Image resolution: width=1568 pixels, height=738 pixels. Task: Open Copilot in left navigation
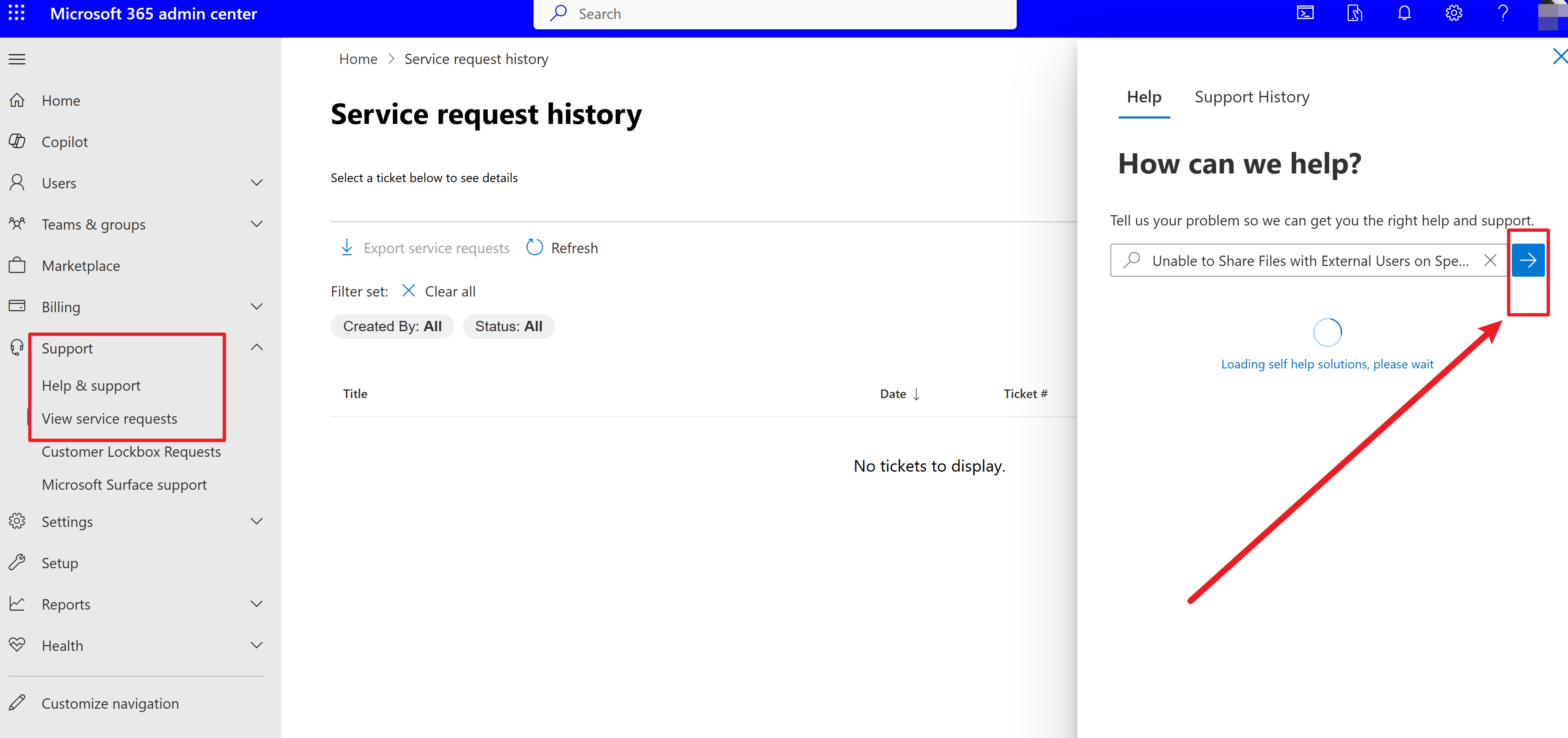click(64, 142)
